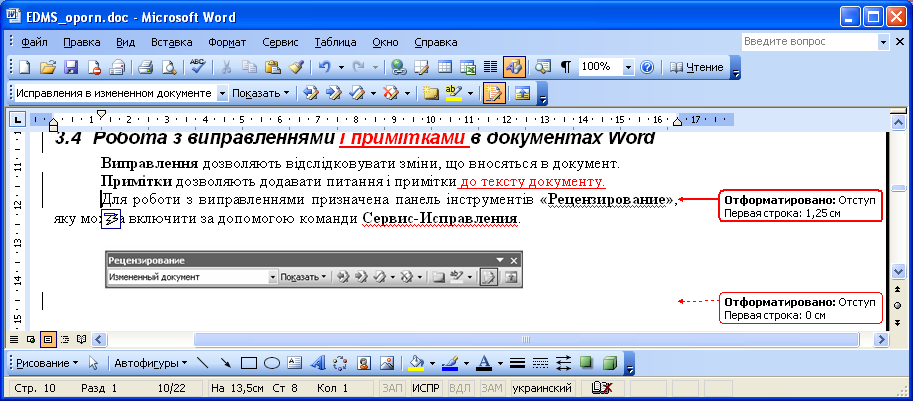
Task: Click the Paste clipboard icon
Action: pyautogui.click(x=273, y=67)
